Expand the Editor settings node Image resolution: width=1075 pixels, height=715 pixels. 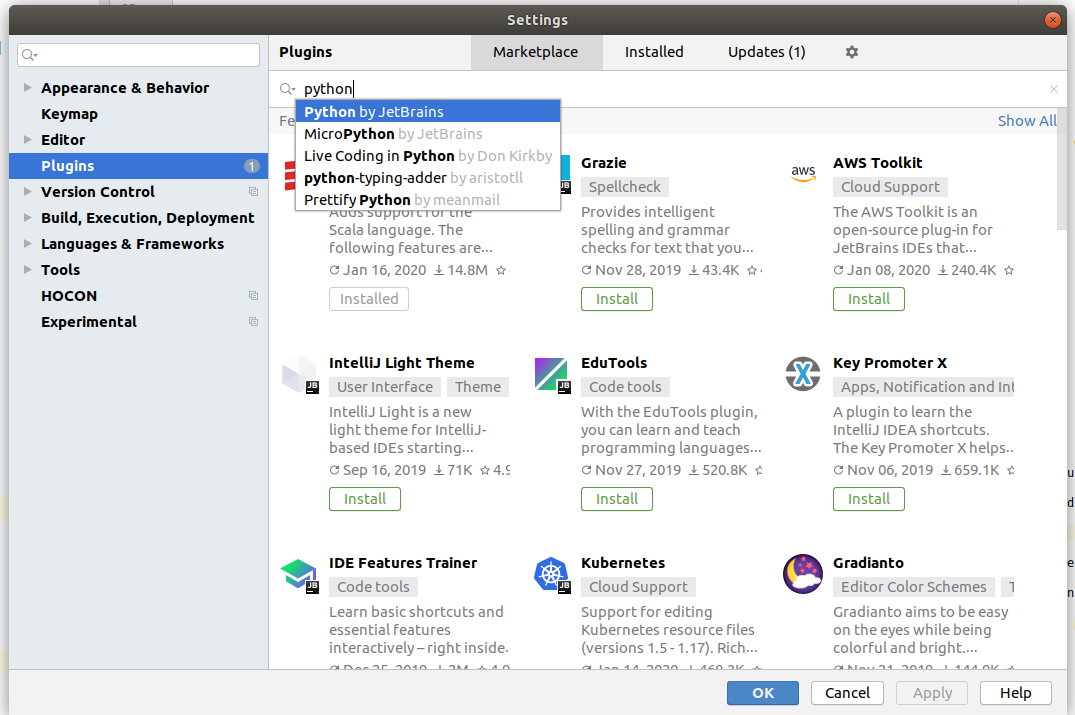tap(27, 140)
